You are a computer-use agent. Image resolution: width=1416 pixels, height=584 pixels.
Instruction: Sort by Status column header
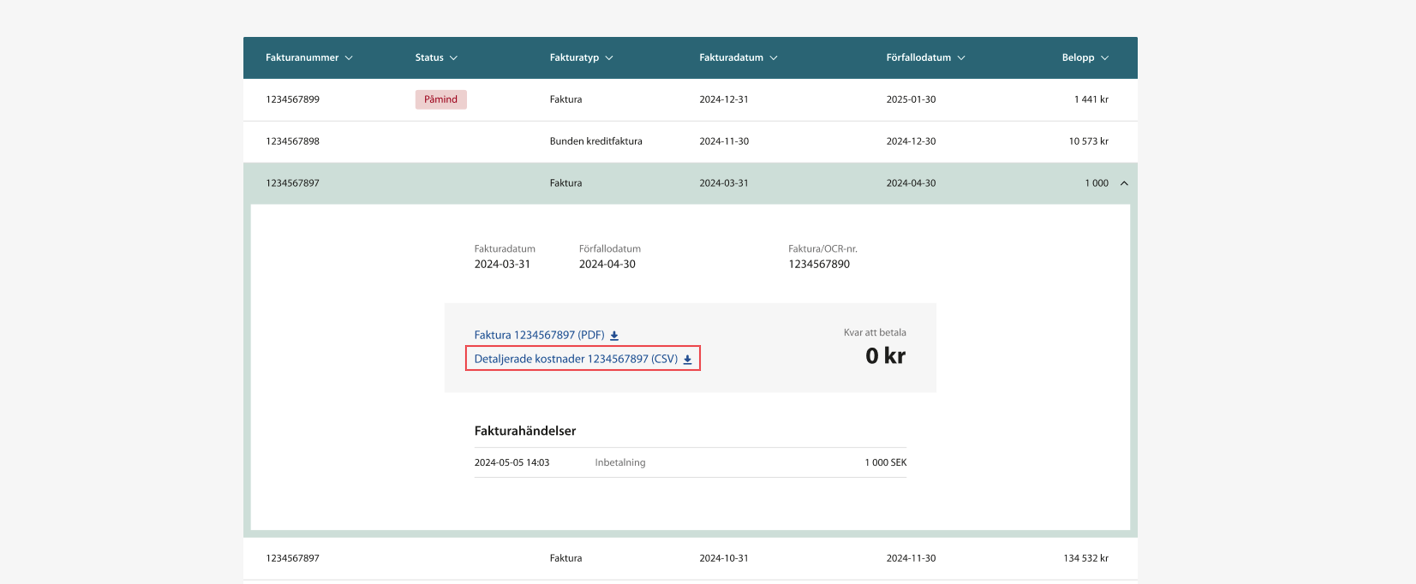click(436, 58)
